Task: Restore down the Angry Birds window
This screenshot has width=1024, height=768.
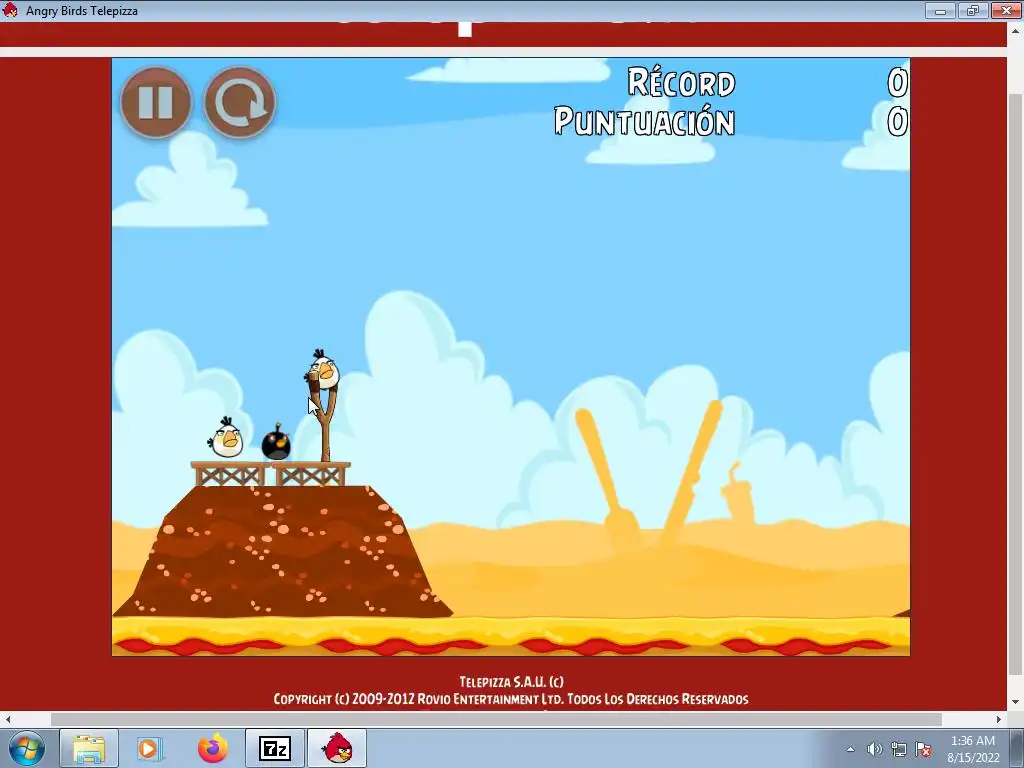Action: coord(973,10)
